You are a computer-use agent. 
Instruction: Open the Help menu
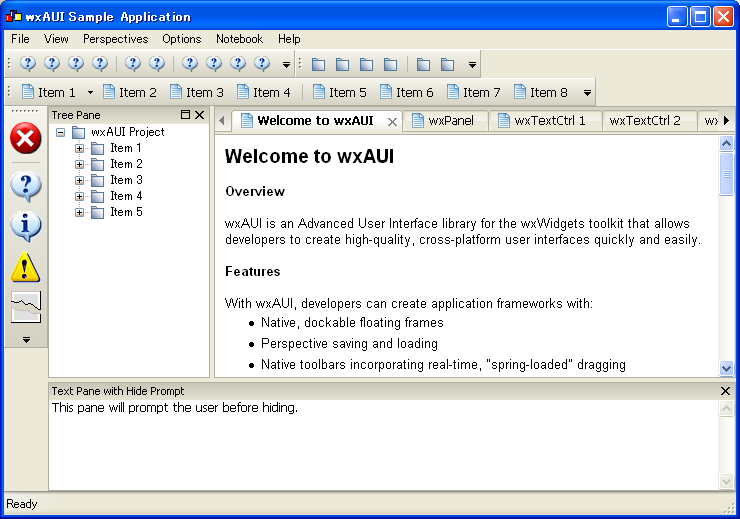point(289,39)
